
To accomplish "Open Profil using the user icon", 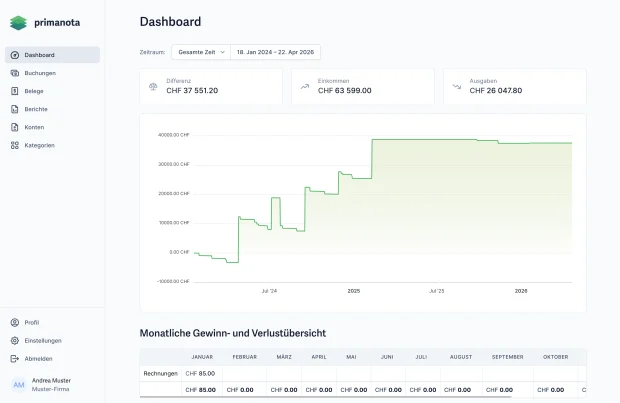I will click(15, 323).
